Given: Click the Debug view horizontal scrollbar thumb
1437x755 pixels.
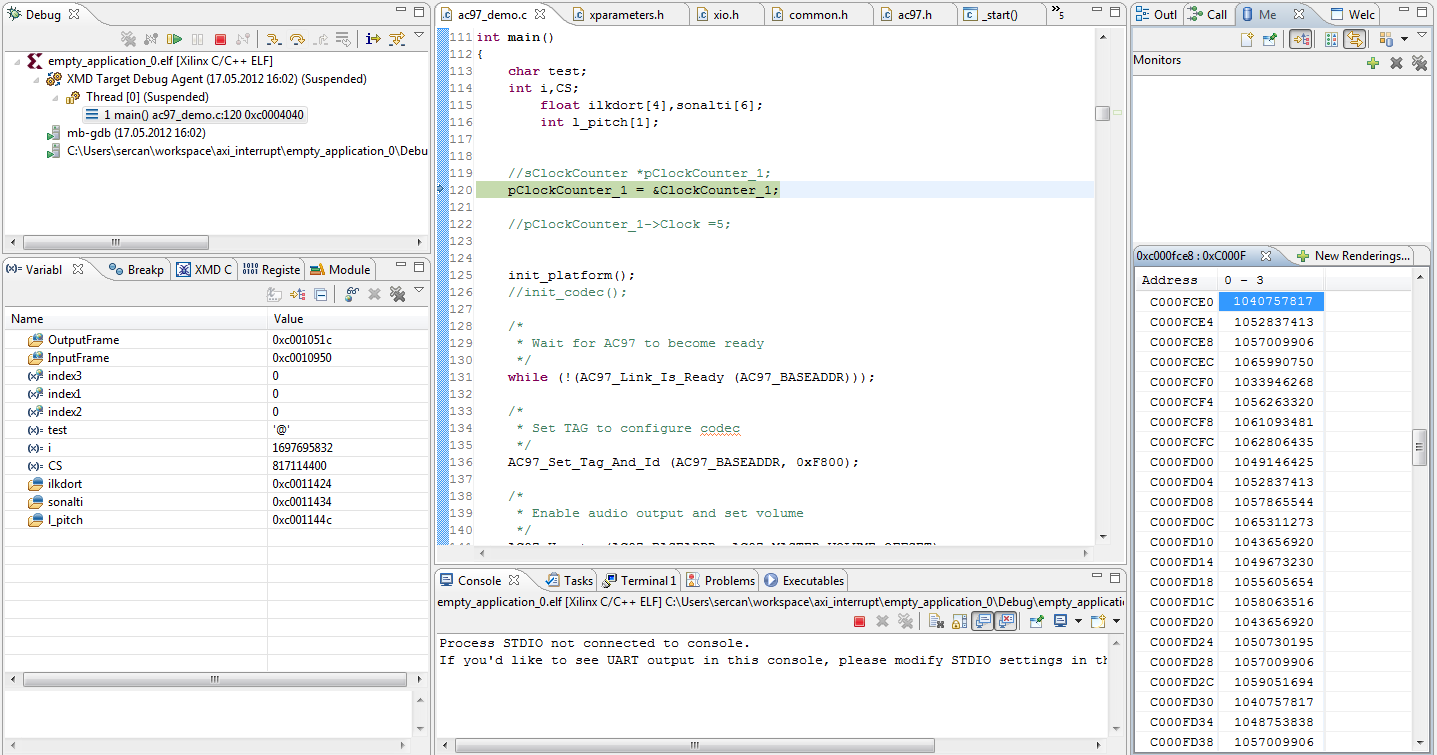Looking at the screenshot, I should [116, 243].
